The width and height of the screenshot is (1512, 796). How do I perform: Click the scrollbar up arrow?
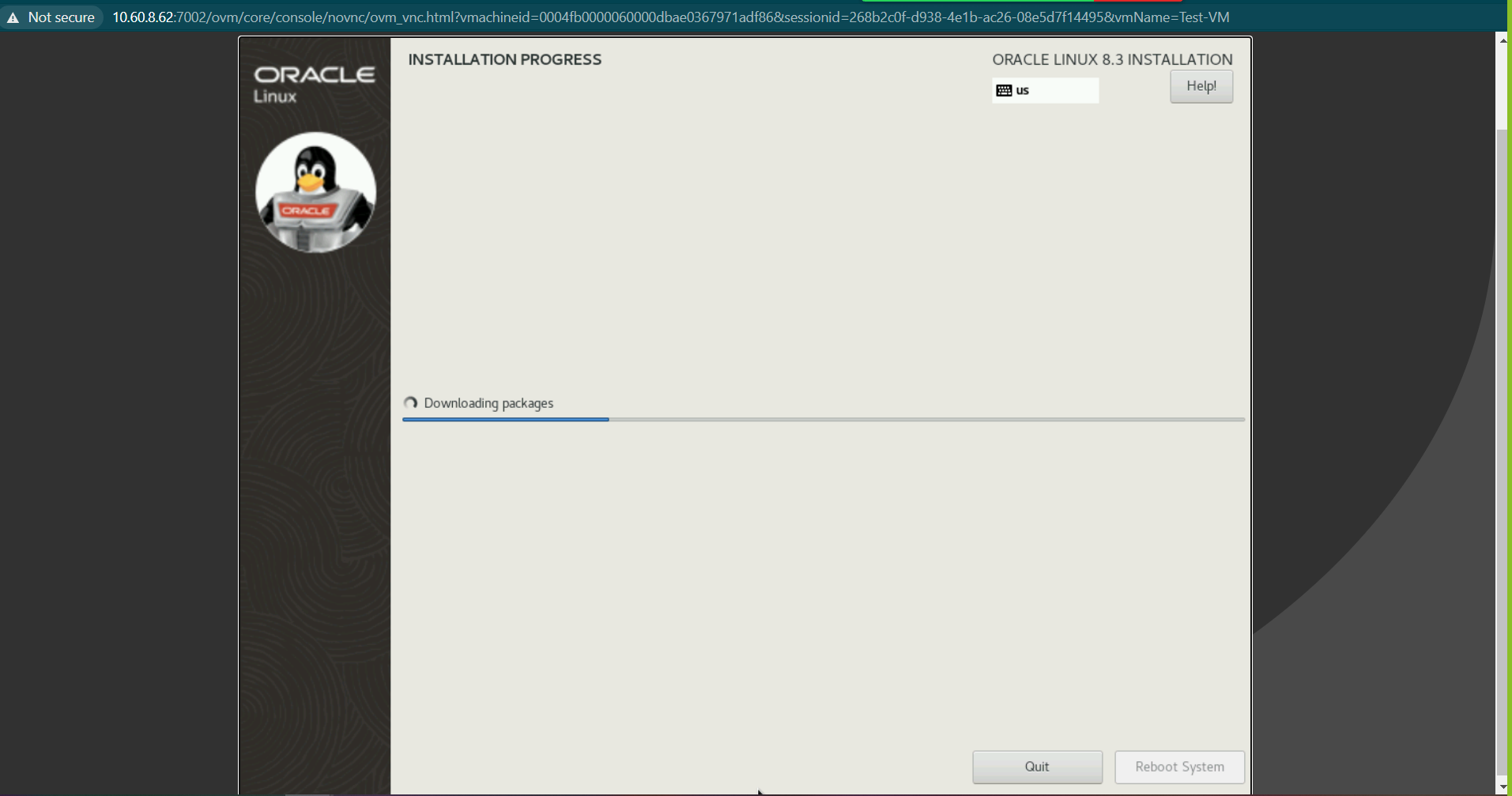pyautogui.click(x=1503, y=40)
